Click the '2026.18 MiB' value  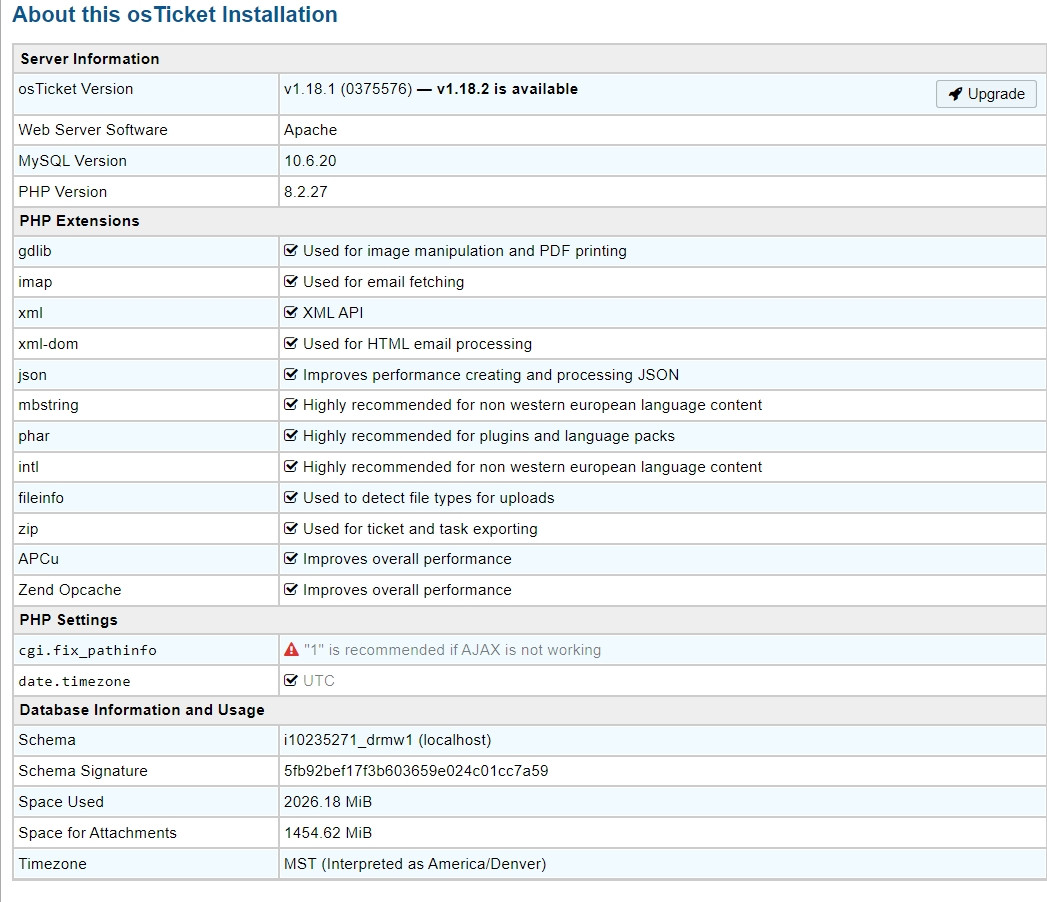click(328, 802)
